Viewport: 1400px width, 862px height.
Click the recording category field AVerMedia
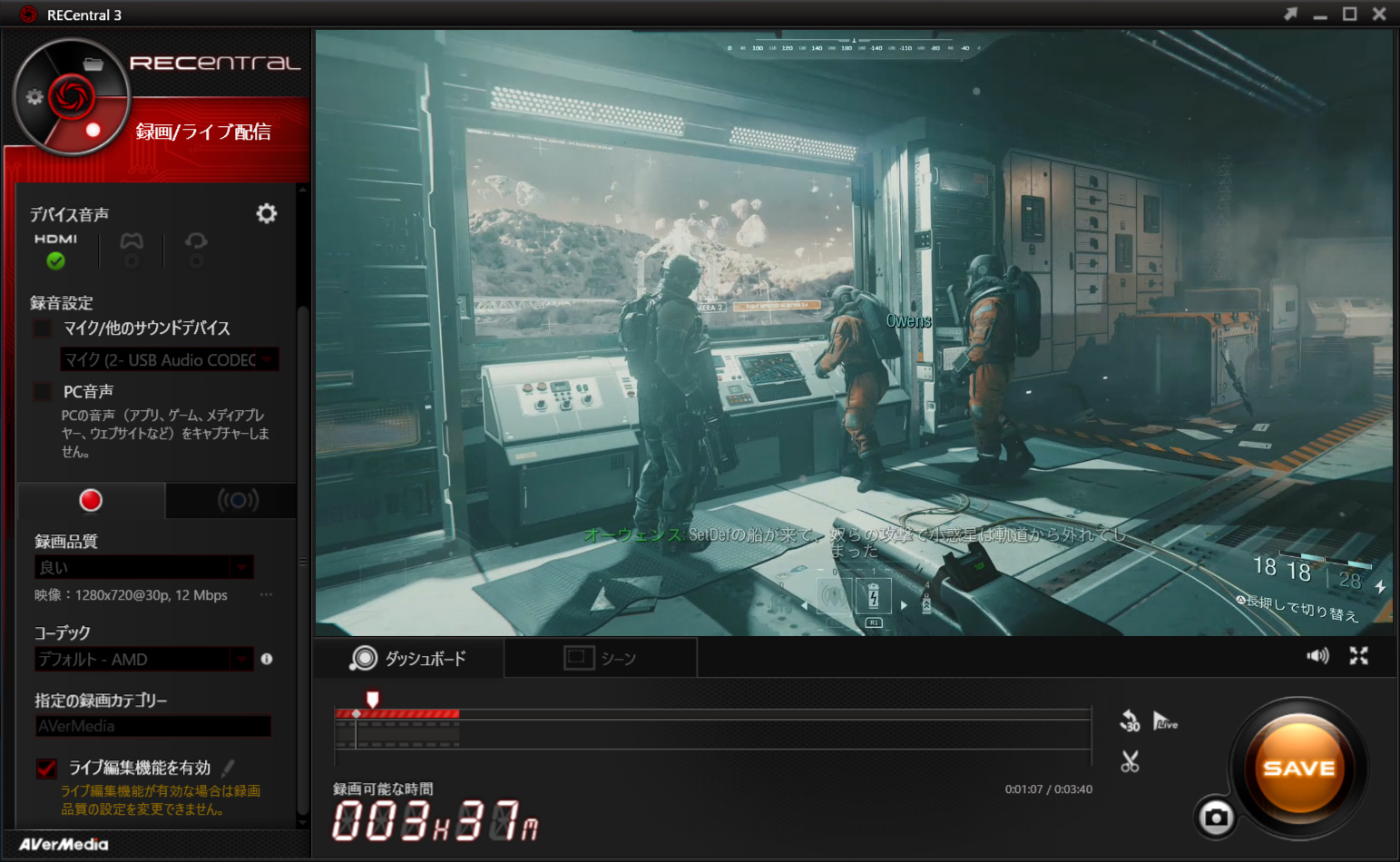[152, 726]
